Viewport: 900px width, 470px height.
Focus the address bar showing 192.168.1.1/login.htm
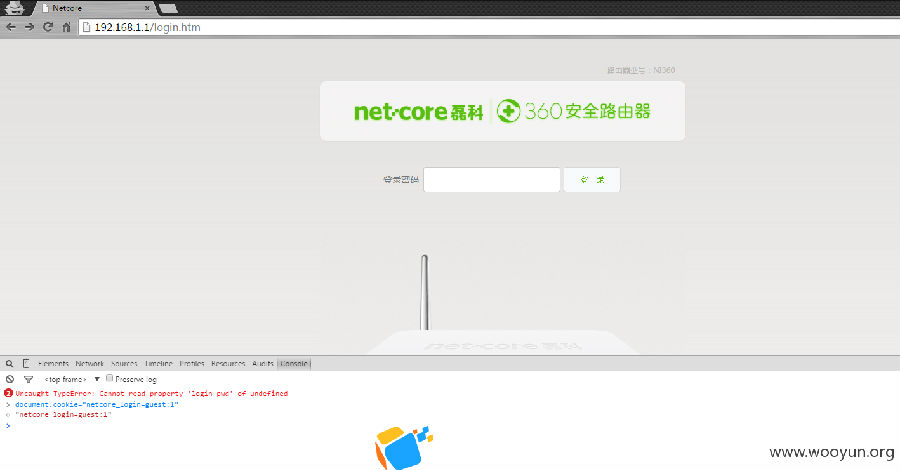(x=488, y=27)
